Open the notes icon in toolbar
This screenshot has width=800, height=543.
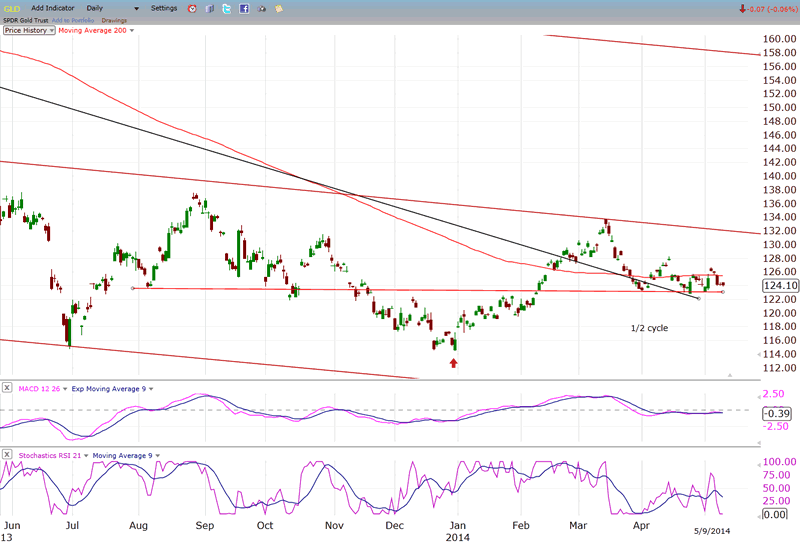pyautogui.click(x=278, y=8)
